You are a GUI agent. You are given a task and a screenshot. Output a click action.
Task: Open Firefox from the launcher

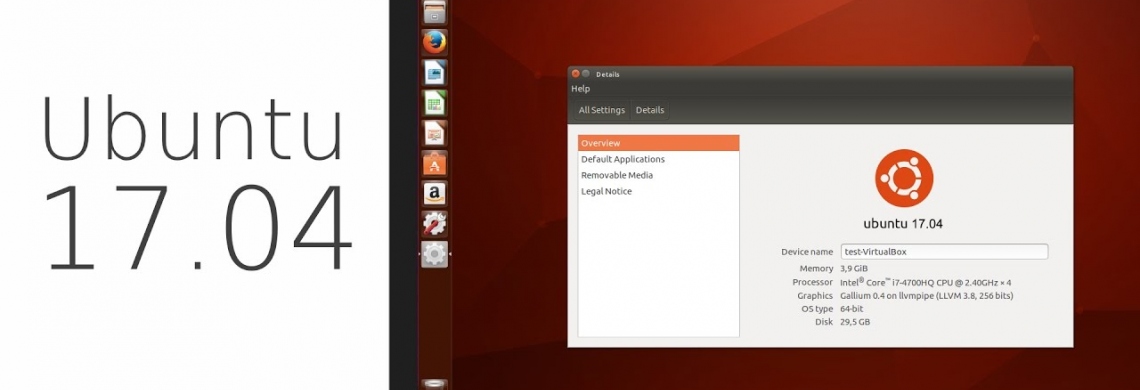tap(434, 43)
